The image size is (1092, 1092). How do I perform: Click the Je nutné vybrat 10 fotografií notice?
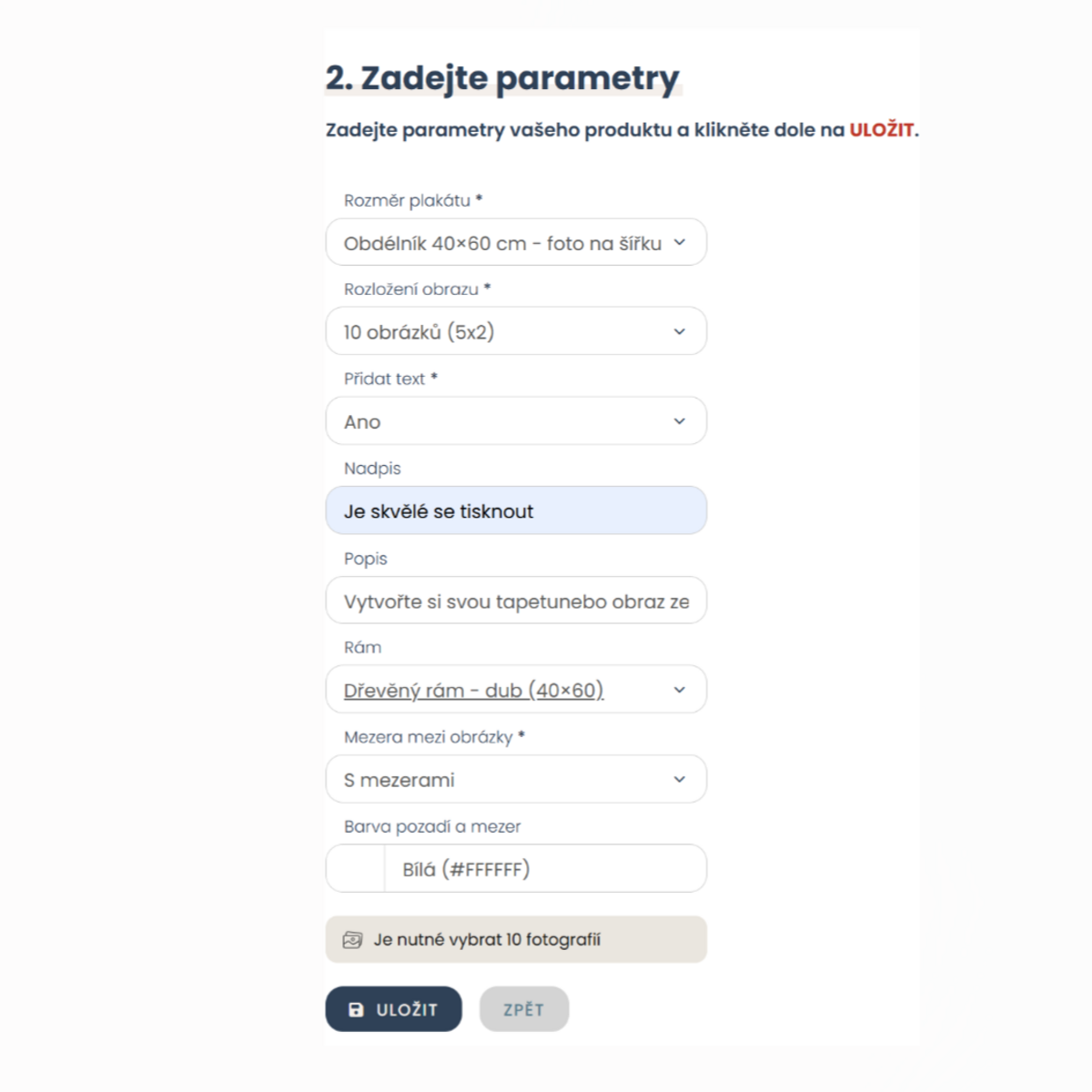tap(516, 940)
